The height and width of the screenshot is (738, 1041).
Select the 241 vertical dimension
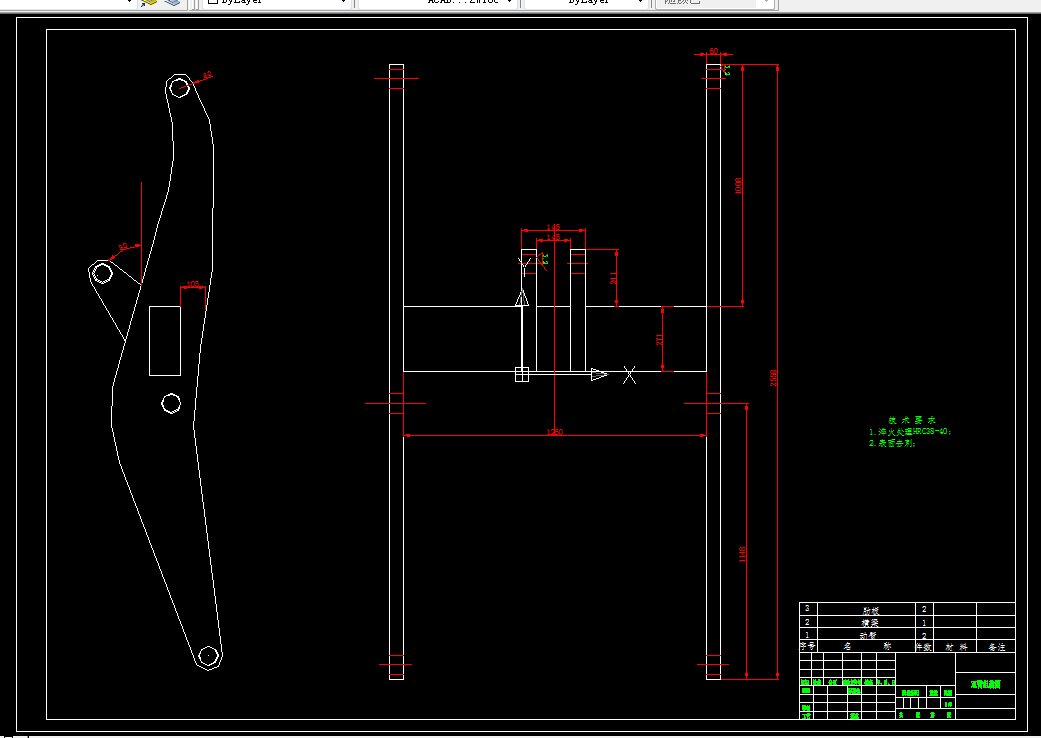click(x=613, y=277)
